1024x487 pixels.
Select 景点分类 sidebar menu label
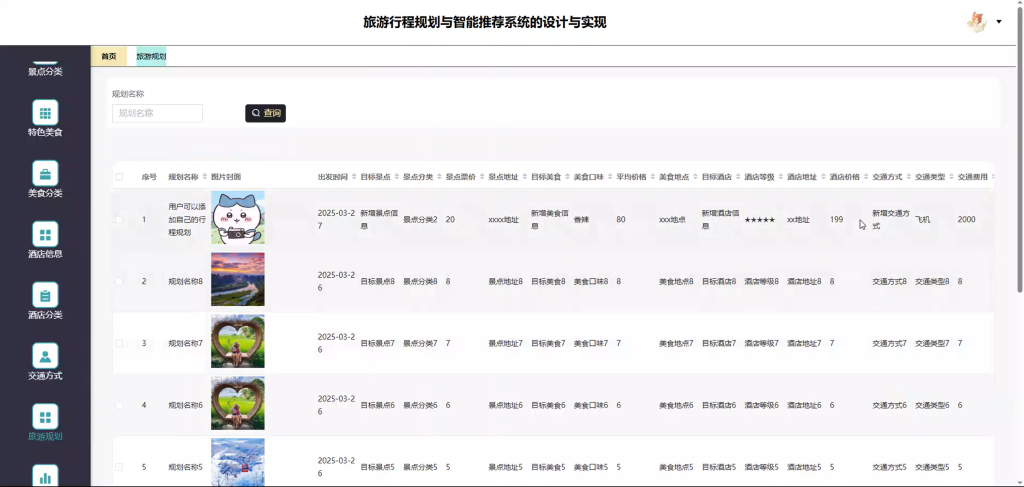click(45, 72)
